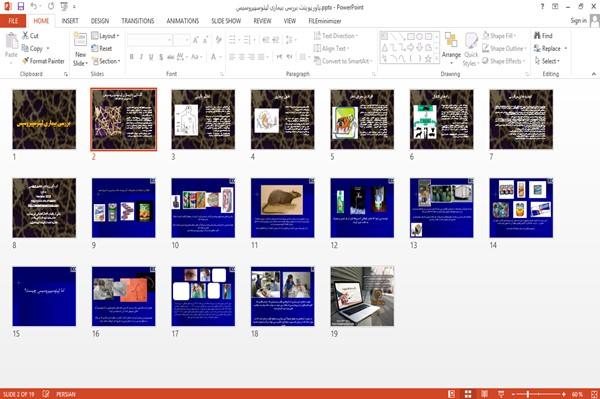Expand the Layout dropdown
This screenshot has height=399, width=600.
click(x=105, y=36)
